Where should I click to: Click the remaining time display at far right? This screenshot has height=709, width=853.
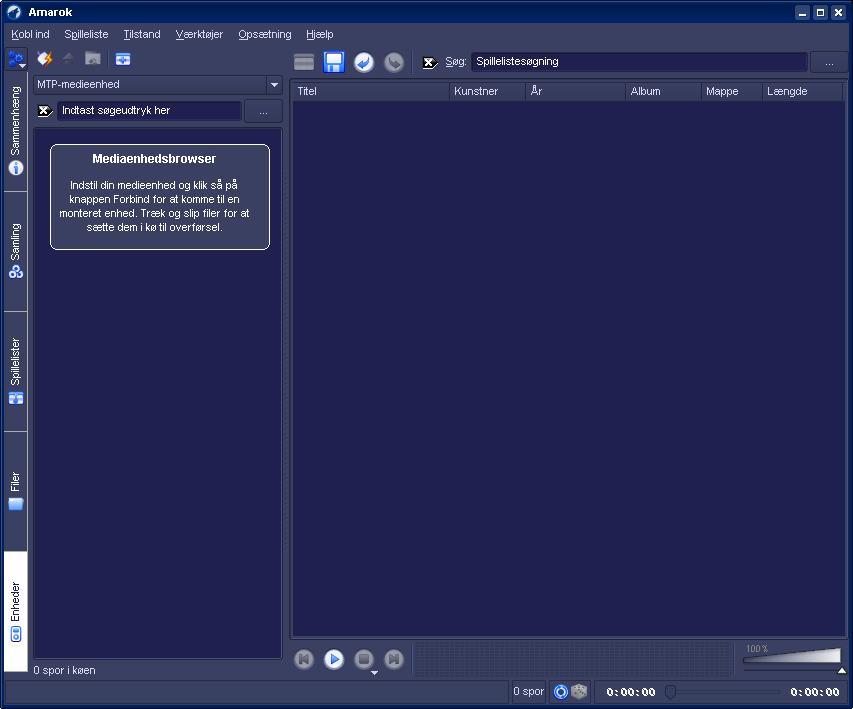click(x=815, y=692)
